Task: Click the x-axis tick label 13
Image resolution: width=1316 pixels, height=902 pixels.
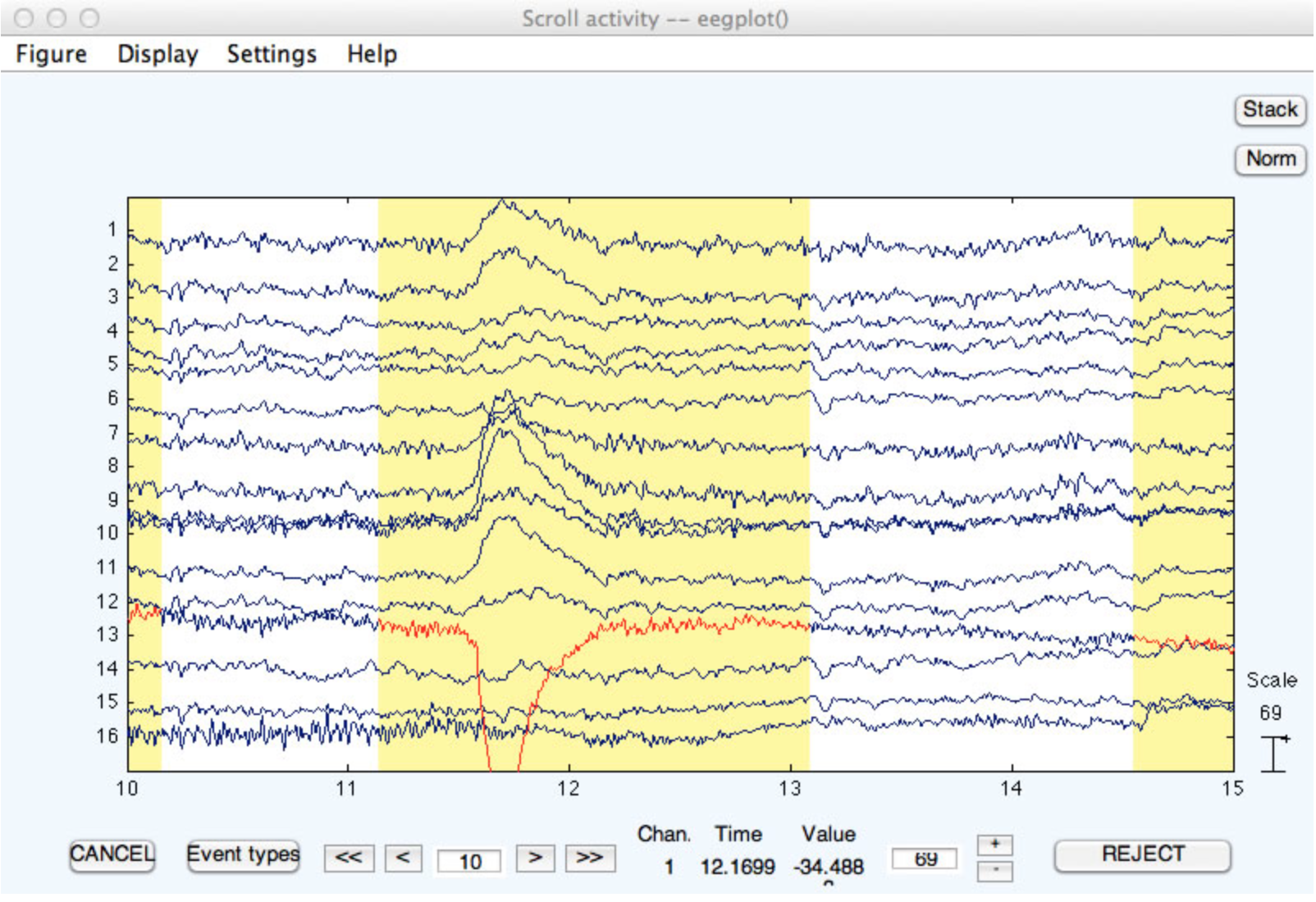Action: [x=789, y=789]
